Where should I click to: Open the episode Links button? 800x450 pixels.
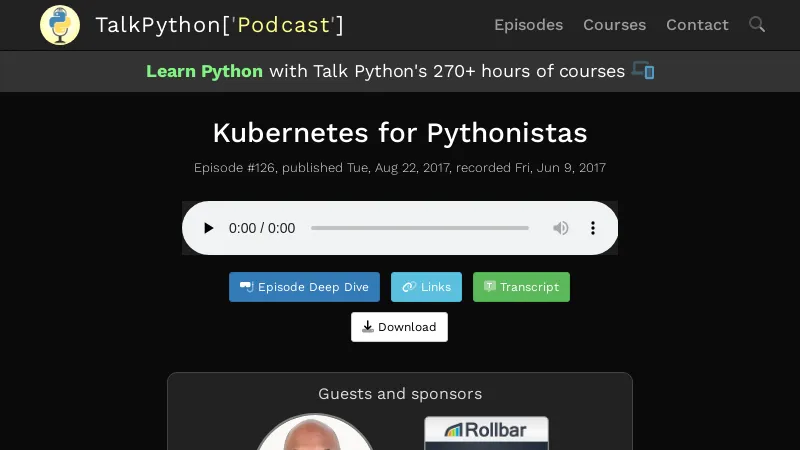(426, 287)
